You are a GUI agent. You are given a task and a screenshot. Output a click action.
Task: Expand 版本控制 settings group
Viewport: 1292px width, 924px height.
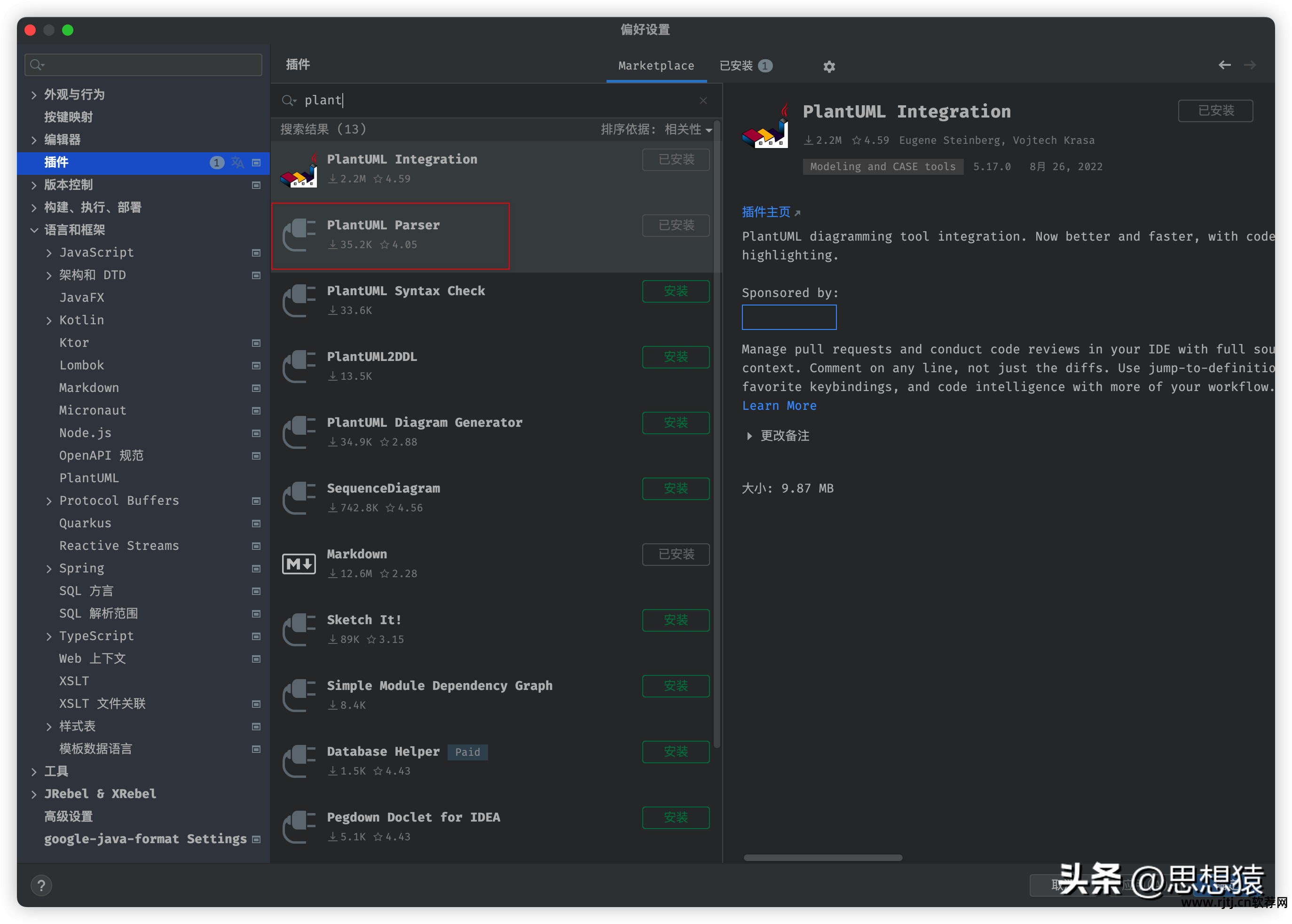33,185
